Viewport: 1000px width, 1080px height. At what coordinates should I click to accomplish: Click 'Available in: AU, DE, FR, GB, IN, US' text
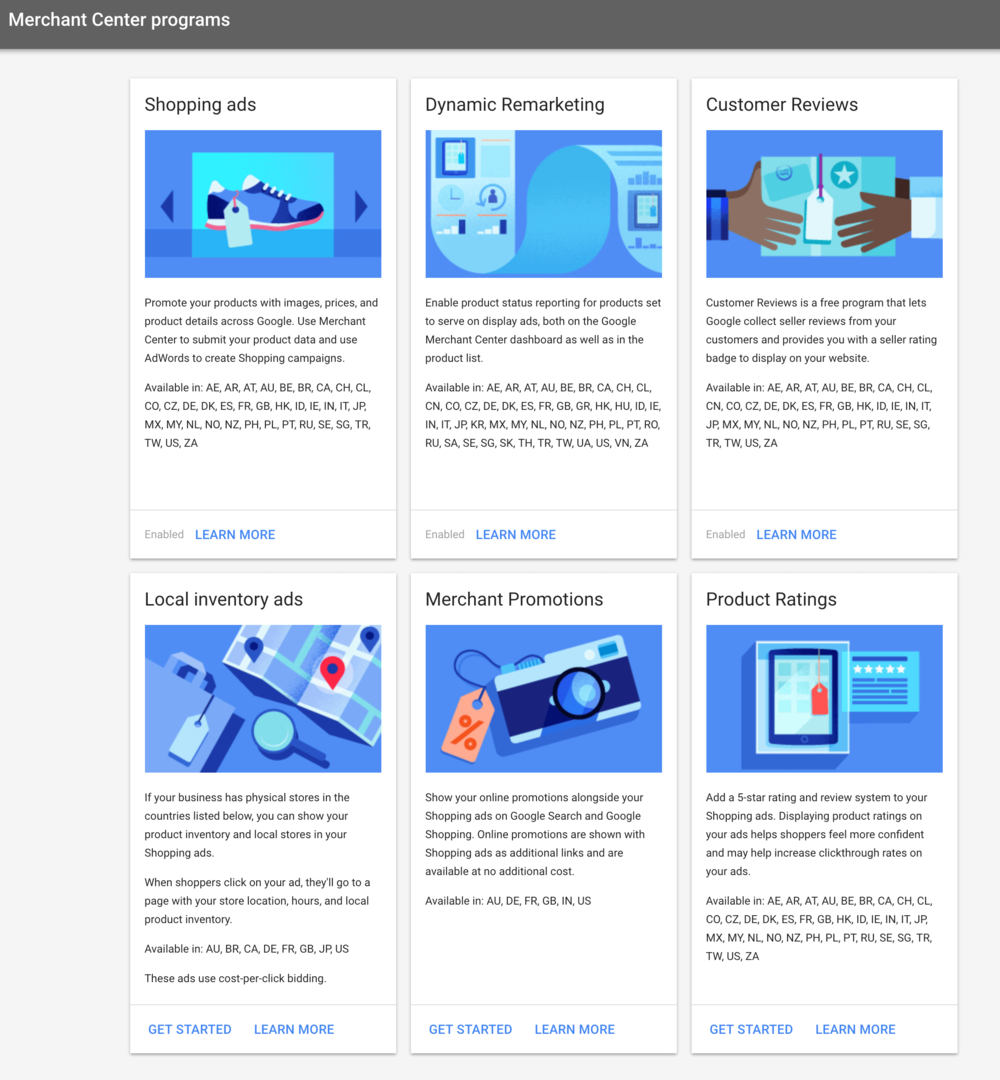[x=508, y=901]
